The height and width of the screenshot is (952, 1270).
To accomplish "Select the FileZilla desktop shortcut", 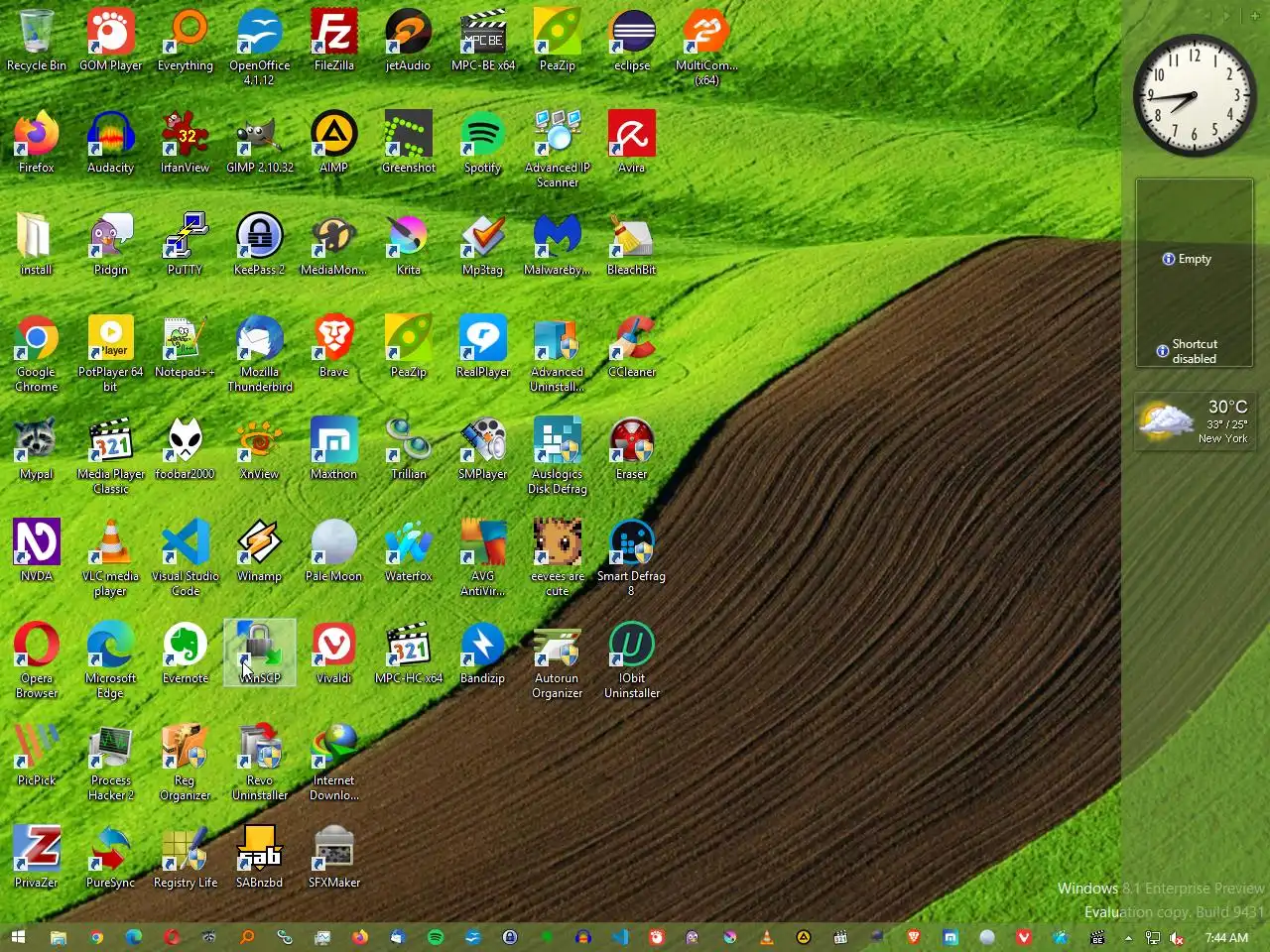I will (334, 41).
